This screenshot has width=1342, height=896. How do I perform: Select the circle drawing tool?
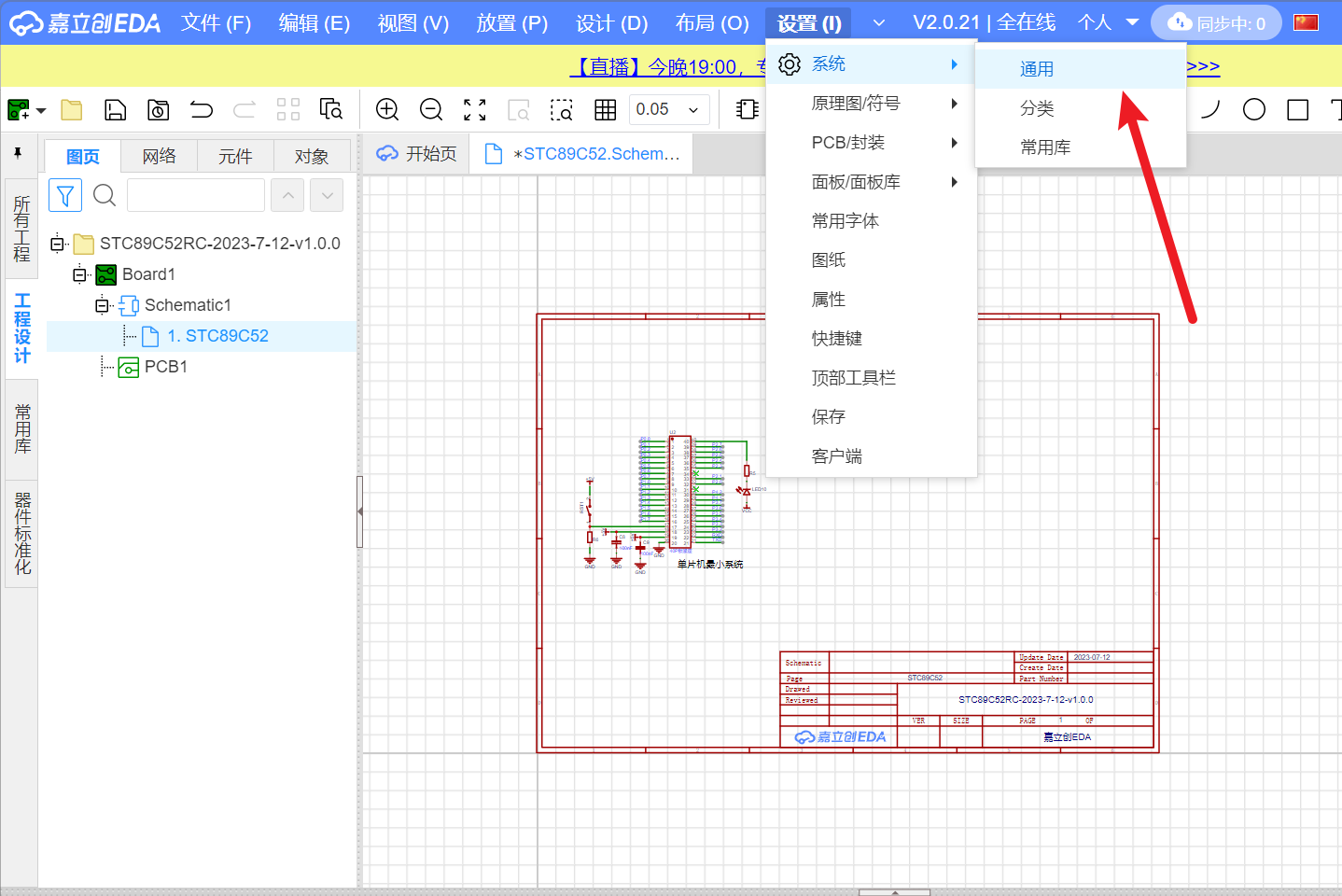pyautogui.click(x=1254, y=110)
